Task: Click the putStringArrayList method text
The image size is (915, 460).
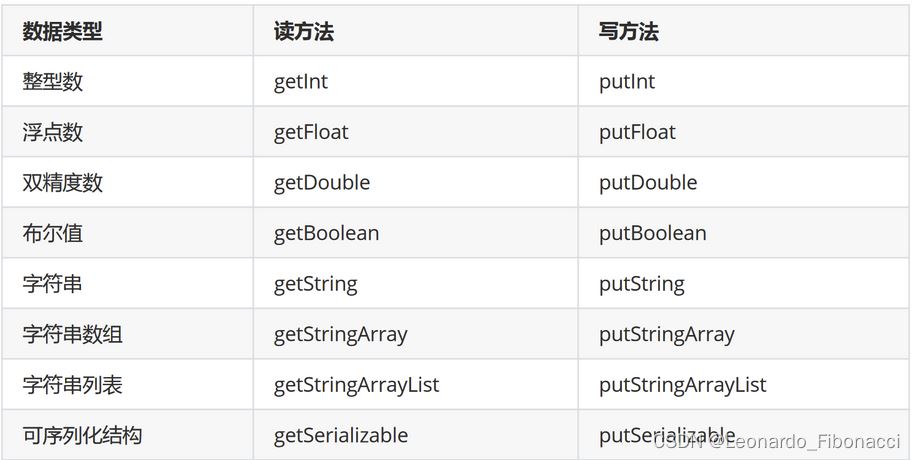Action: click(683, 385)
